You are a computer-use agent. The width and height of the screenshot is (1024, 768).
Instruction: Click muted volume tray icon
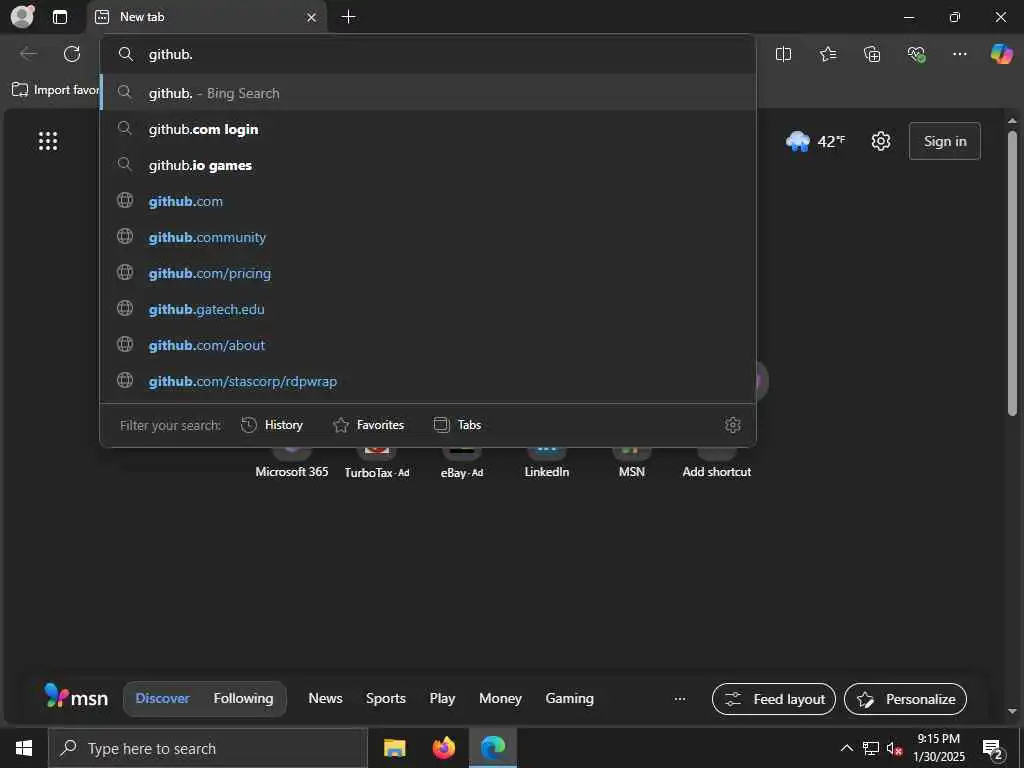pyautogui.click(x=894, y=748)
